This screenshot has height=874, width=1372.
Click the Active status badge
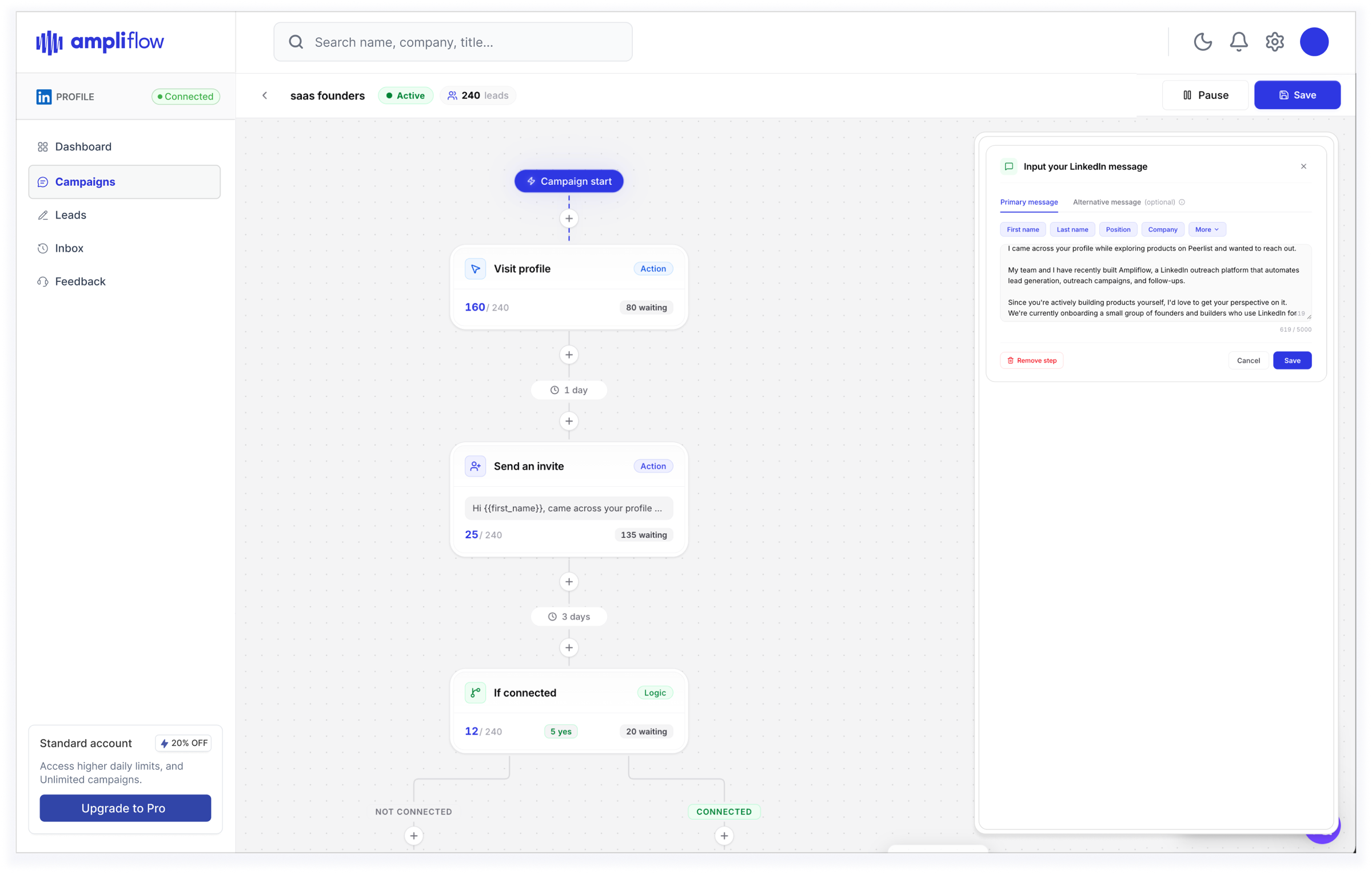[x=405, y=96]
